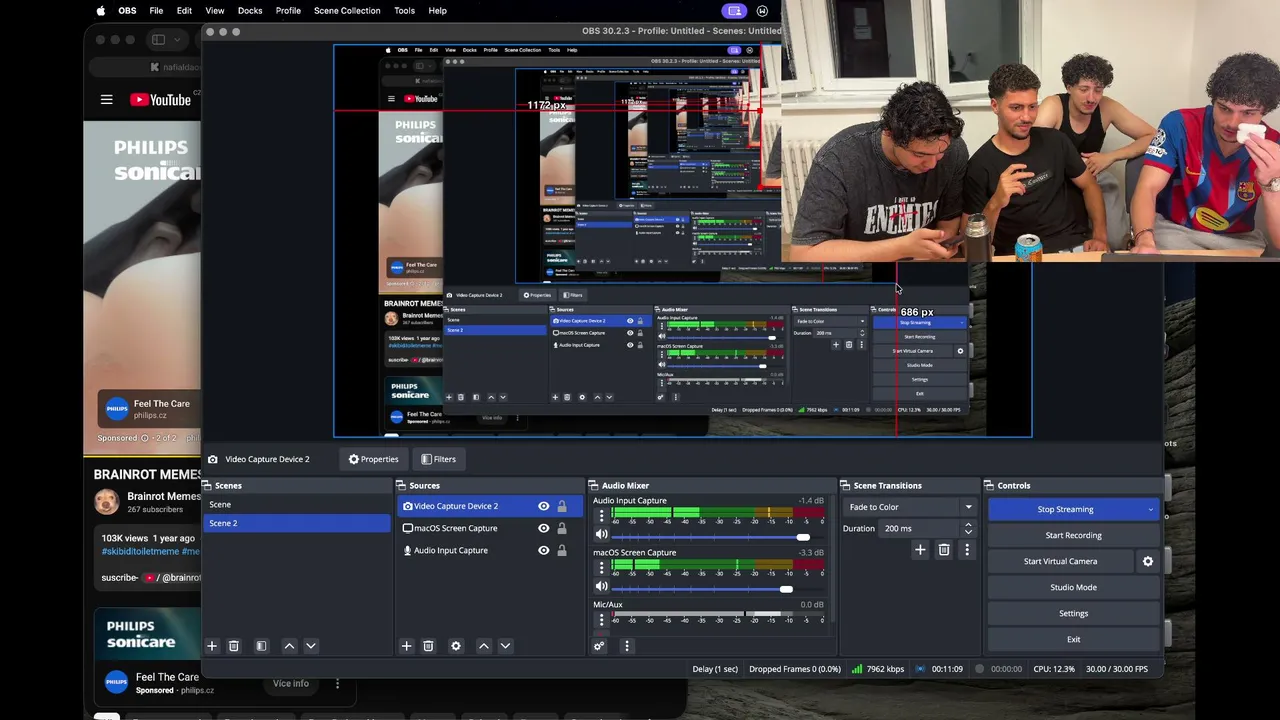Open the Fade to Color transition dropdown
Viewport: 1280px width, 720px height.
pyautogui.click(x=909, y=507)
